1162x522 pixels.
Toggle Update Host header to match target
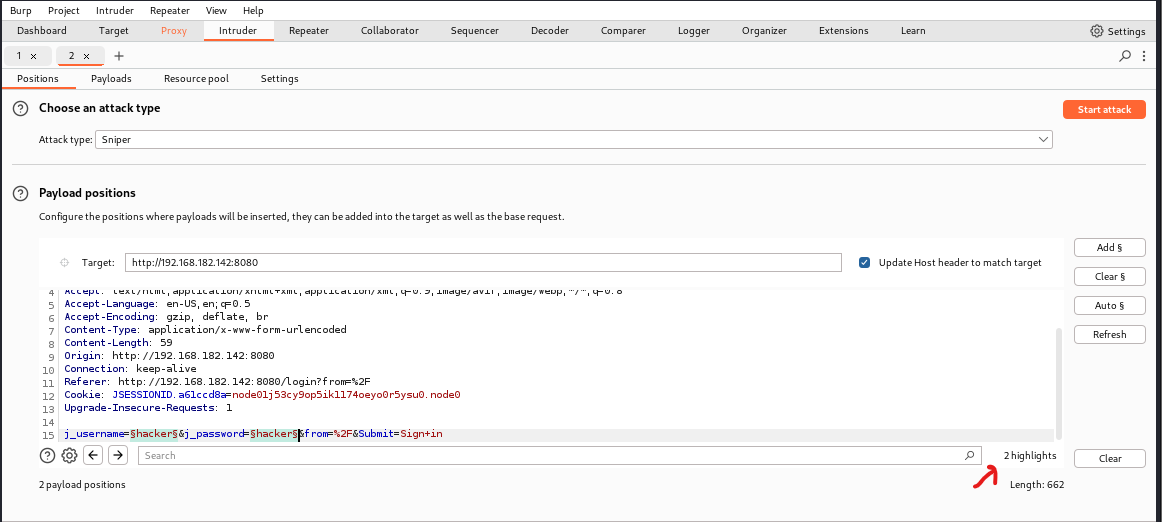click(864, 263)
